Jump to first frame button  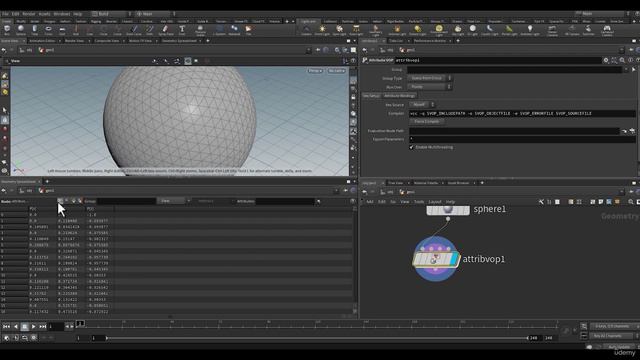coord(6,327)
